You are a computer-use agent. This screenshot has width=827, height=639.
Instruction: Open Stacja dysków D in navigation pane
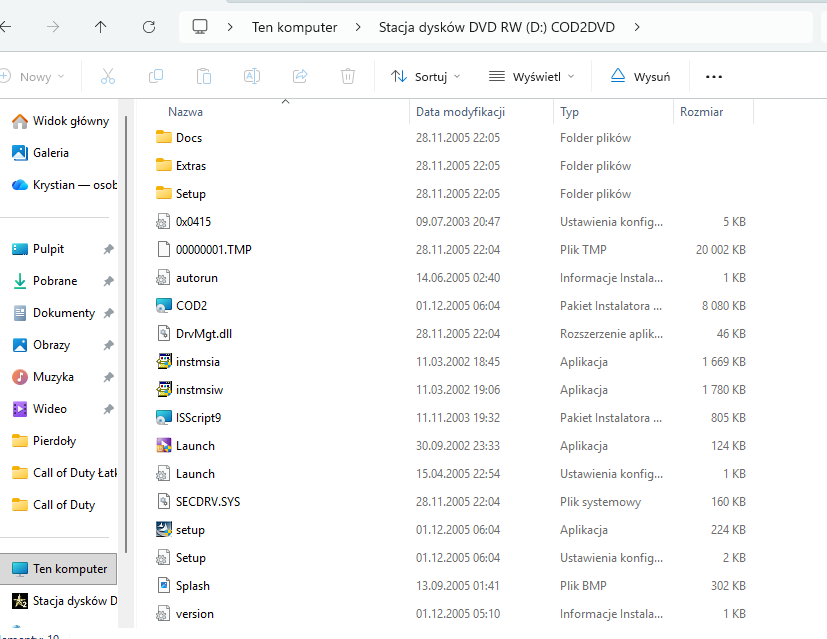point(64,601)
